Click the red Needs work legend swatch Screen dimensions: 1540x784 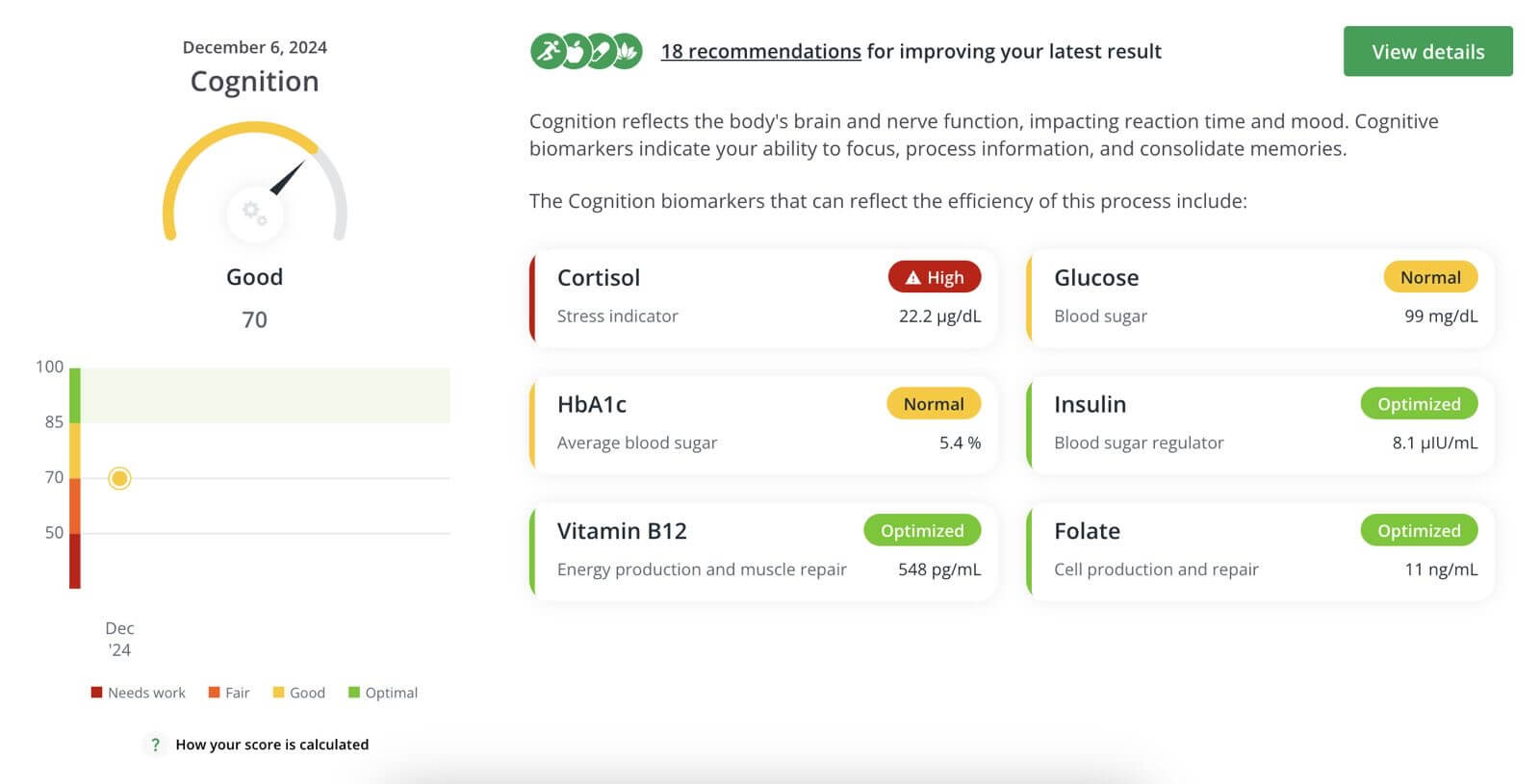96,693
